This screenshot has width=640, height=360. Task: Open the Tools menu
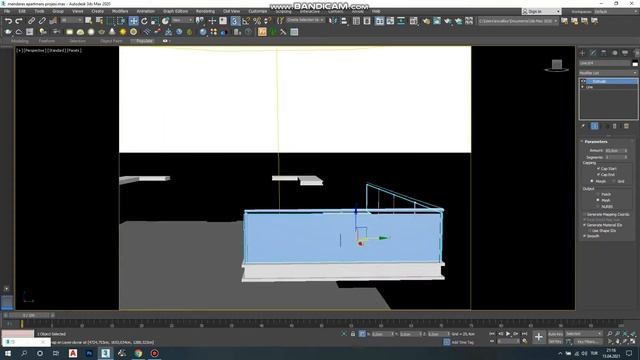[39, 11]
